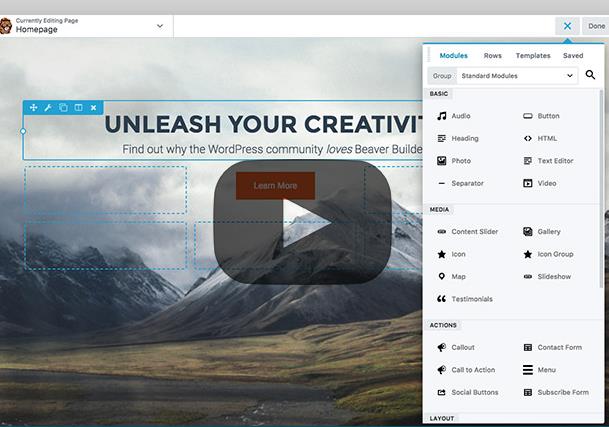Select the Contact Form module
Viewport: 609px width, 427px height.
pos(560,347)
